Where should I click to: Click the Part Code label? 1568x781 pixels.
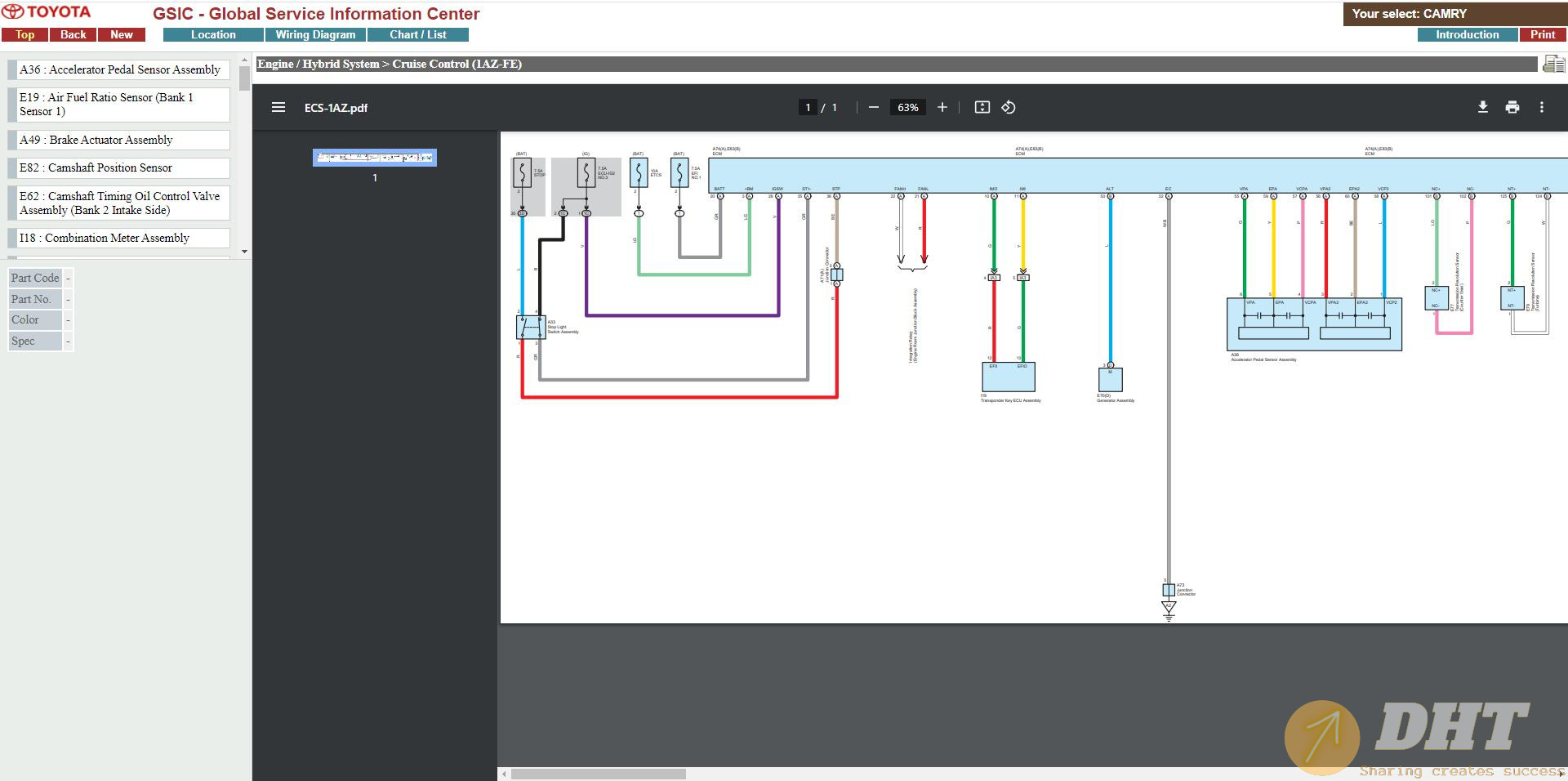pos(35,278)
